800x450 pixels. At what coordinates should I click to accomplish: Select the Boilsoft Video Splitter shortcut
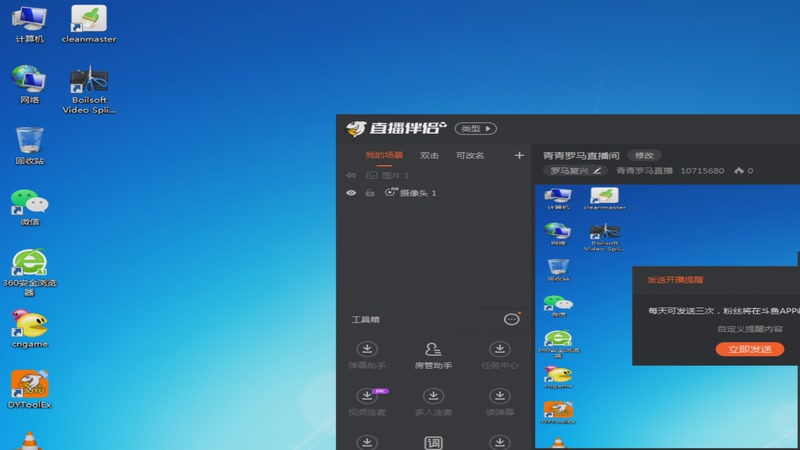89,90
